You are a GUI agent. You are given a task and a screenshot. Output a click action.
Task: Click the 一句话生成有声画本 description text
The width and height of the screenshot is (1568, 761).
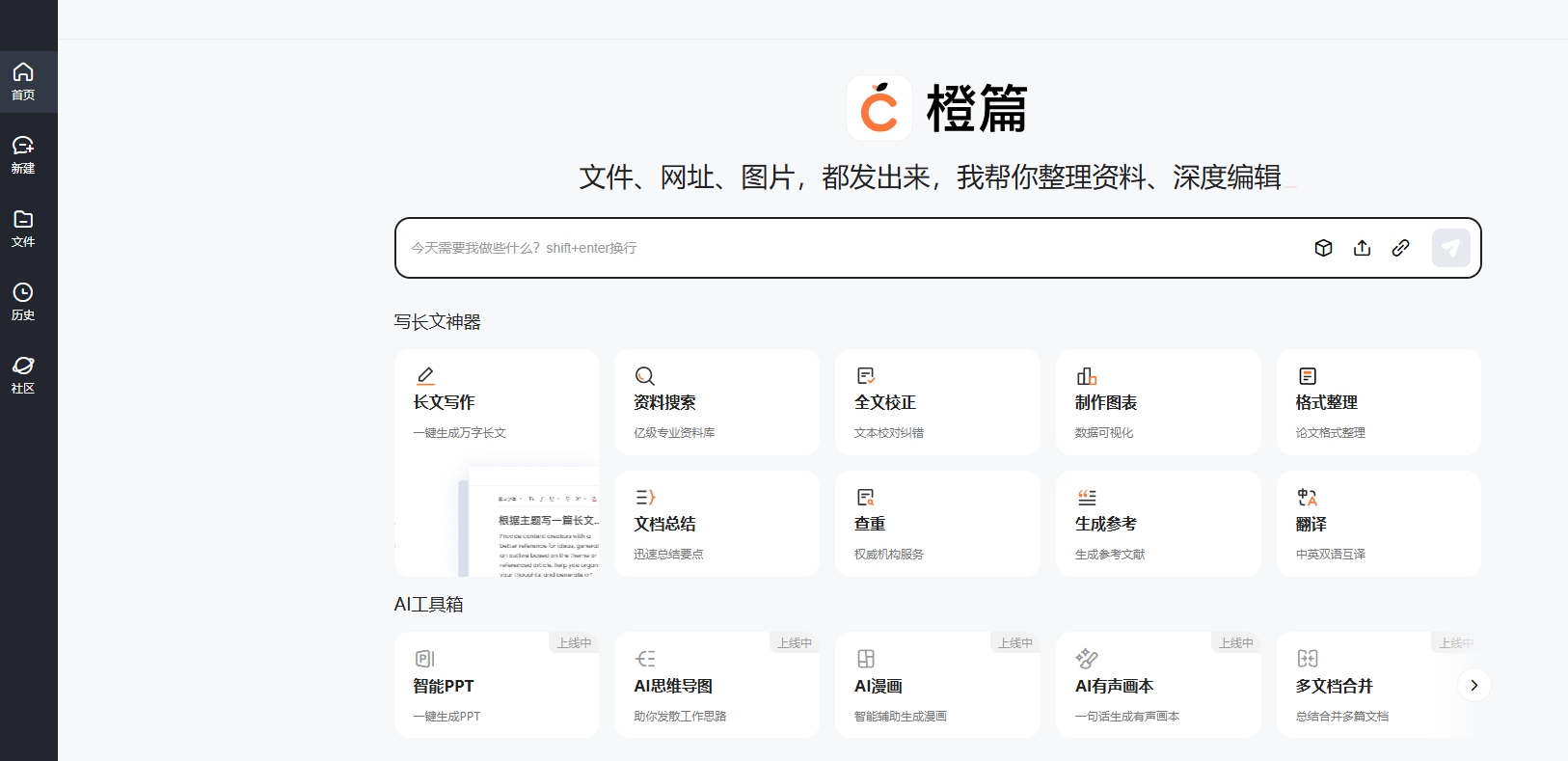pos(1127,717)
